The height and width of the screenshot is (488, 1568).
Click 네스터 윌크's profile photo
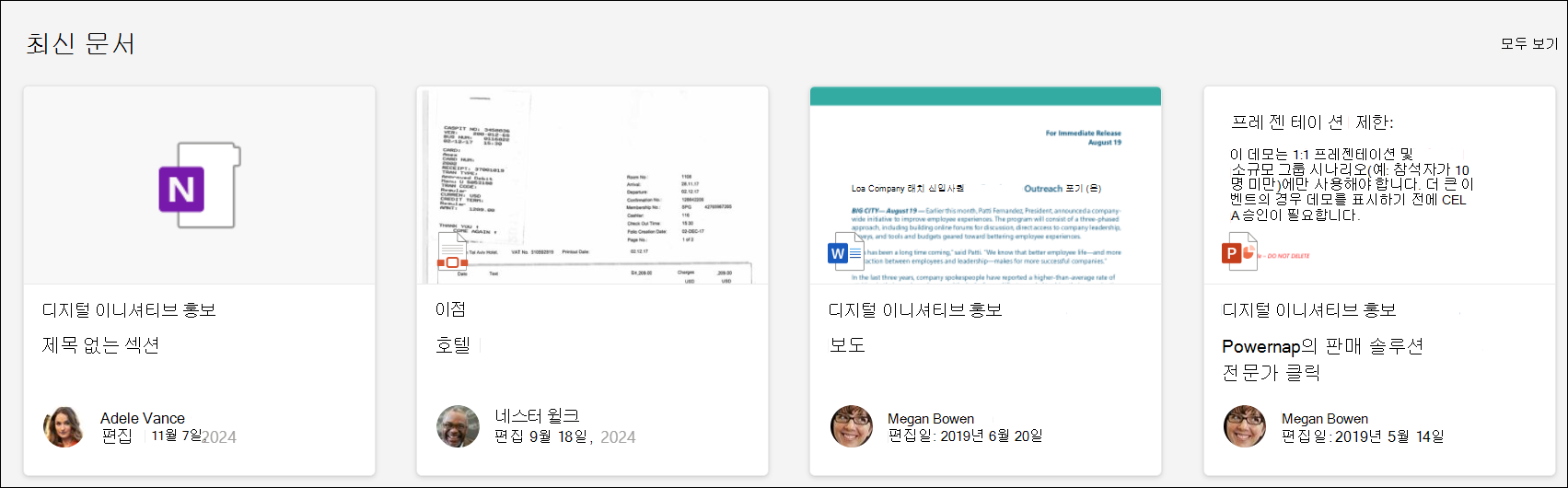(458, 426)
